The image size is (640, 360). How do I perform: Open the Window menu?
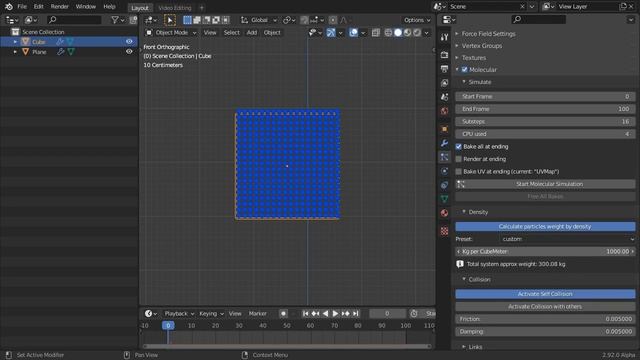pos(86,7)
